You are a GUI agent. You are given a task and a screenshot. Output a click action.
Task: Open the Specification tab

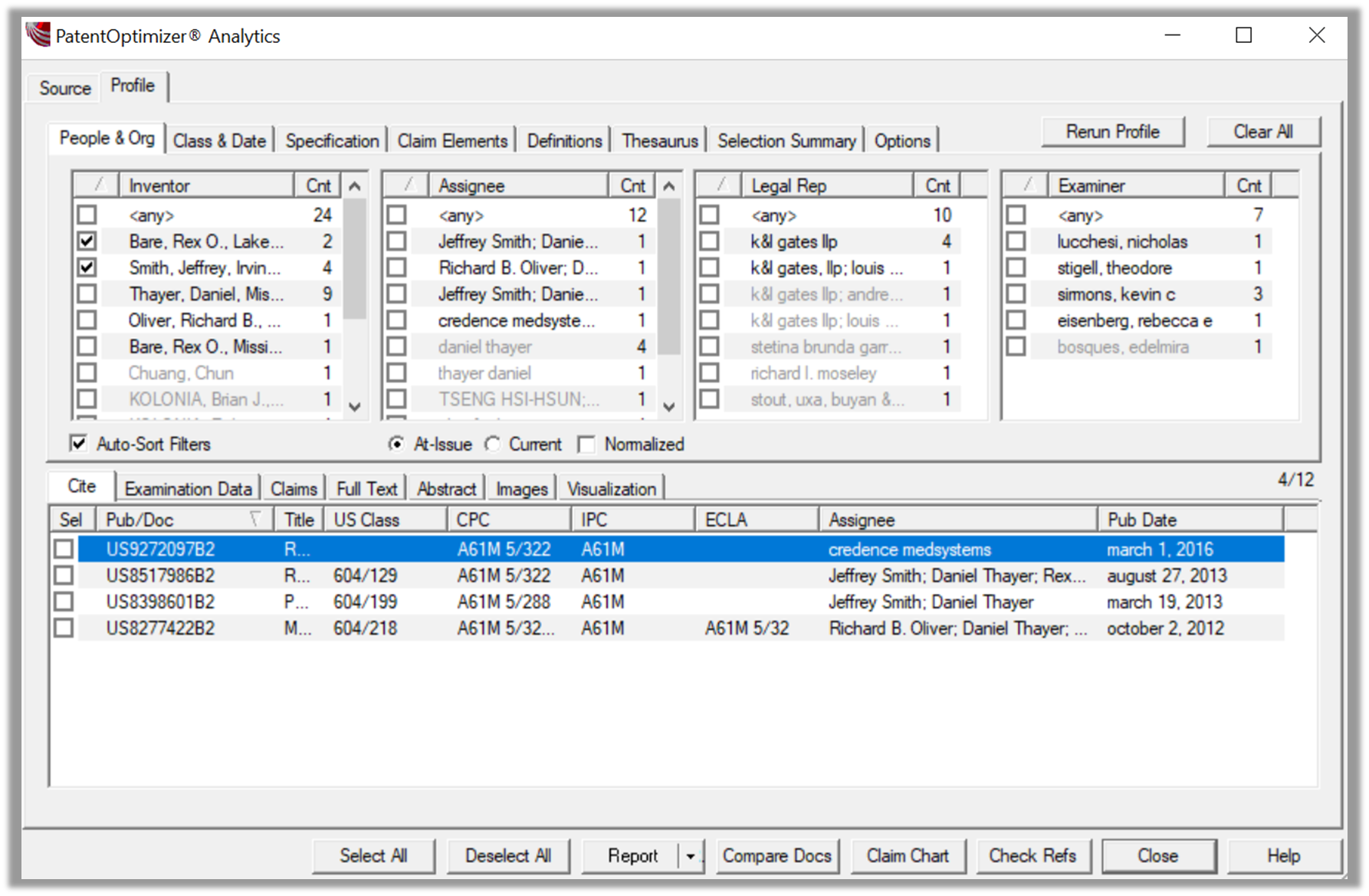click(x=332, y=141)
